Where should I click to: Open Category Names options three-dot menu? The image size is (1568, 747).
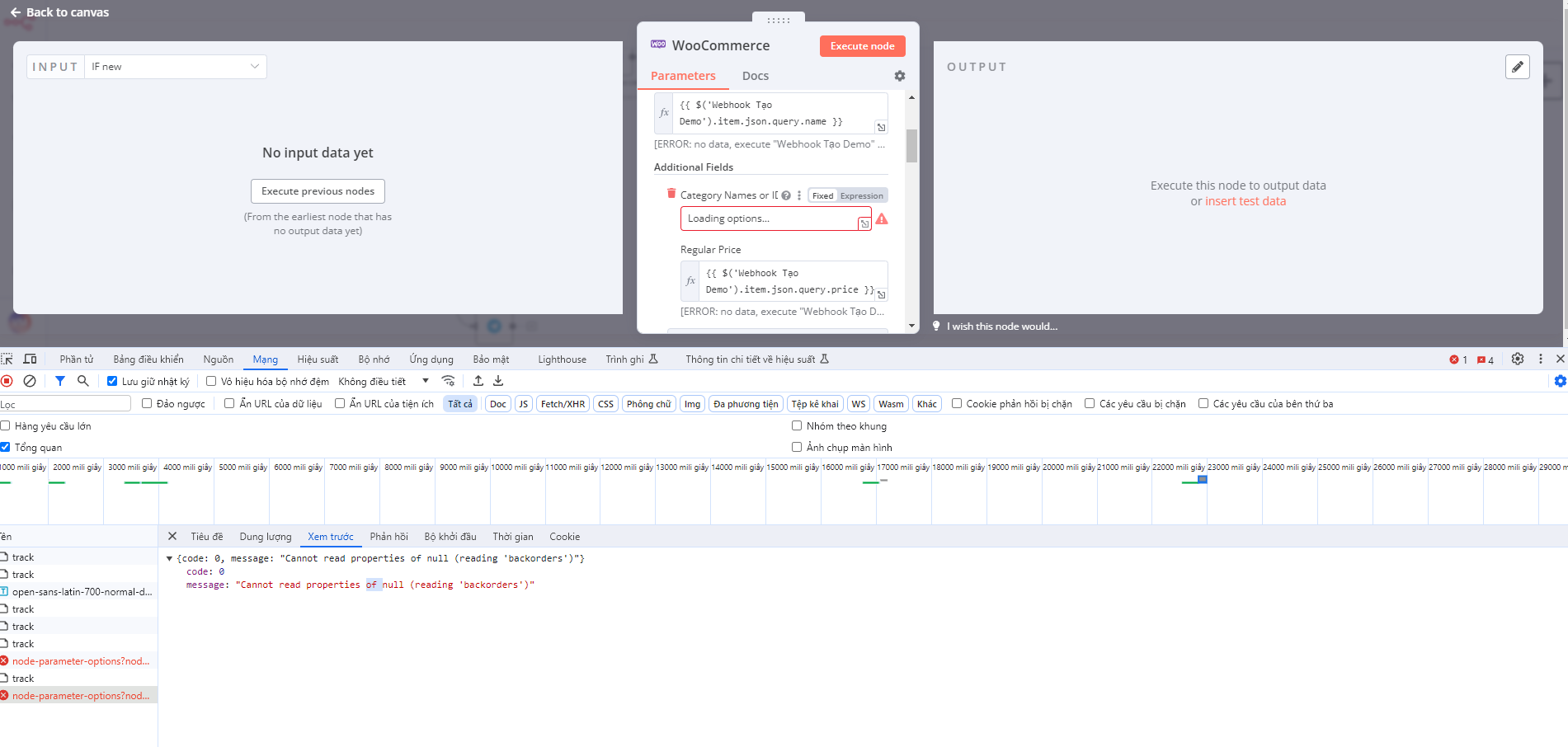pos(799,195)
